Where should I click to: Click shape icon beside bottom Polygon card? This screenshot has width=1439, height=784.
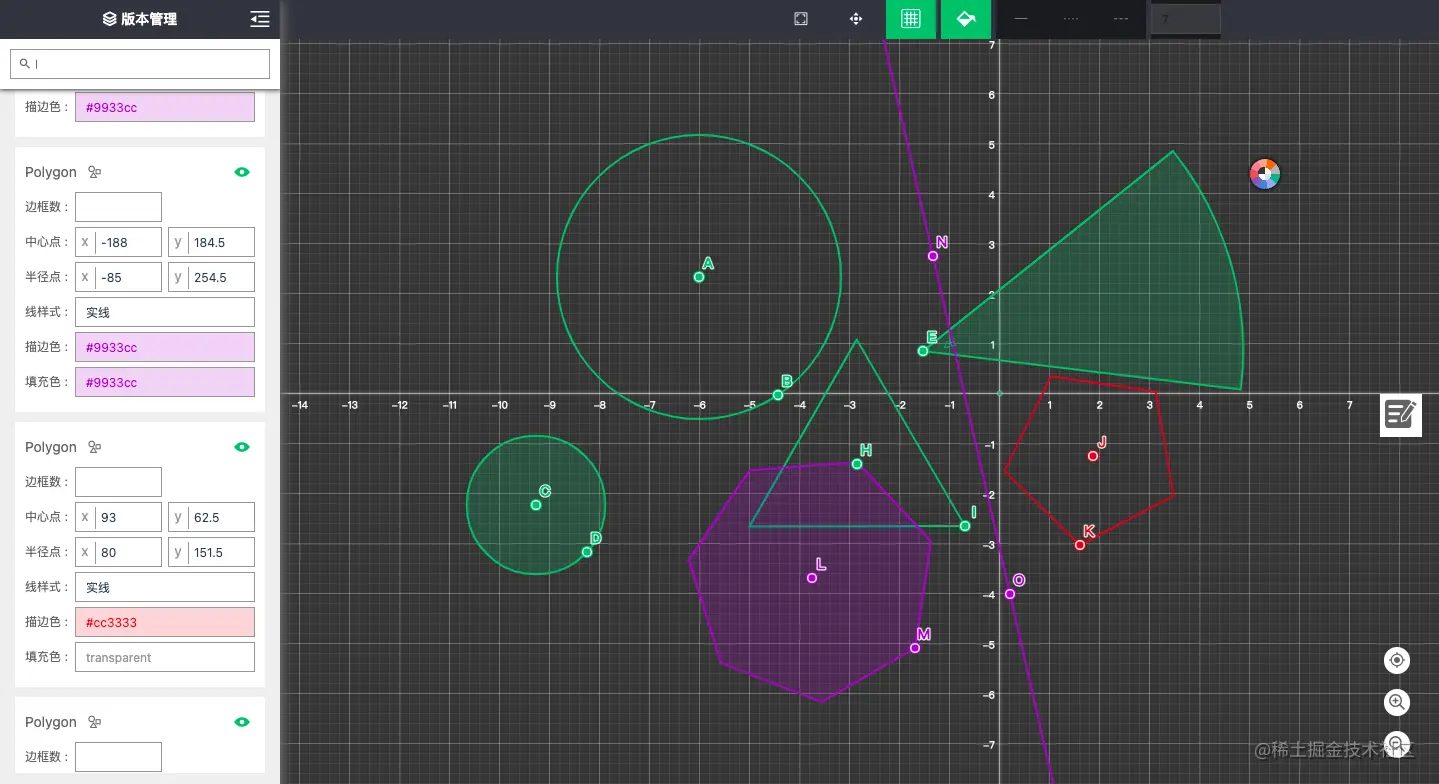tap(95, 722)
